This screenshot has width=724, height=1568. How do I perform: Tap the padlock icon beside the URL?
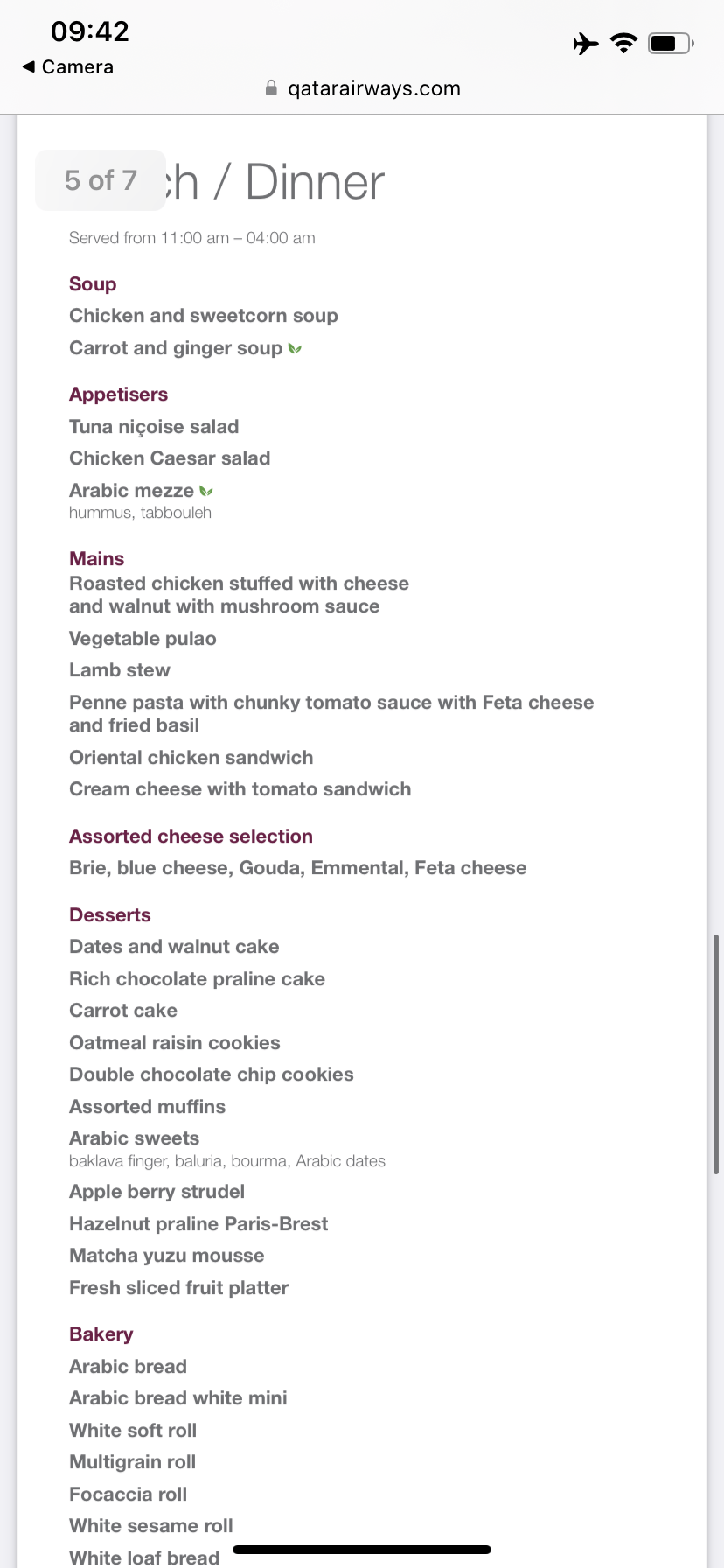point(271,88)
